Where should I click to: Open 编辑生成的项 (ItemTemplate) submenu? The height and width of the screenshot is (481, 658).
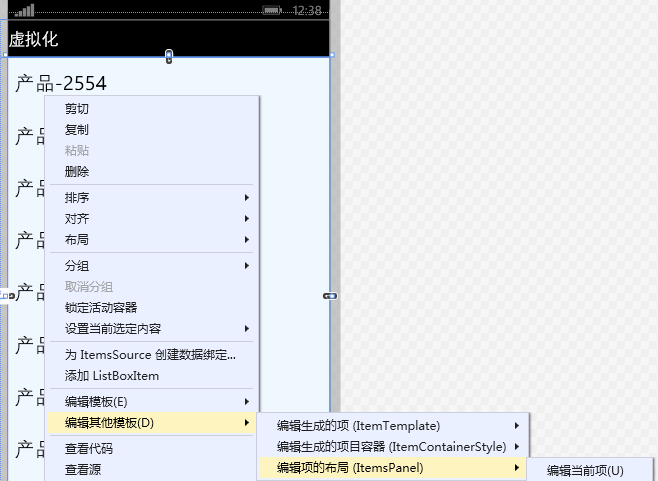click(393, 426)
